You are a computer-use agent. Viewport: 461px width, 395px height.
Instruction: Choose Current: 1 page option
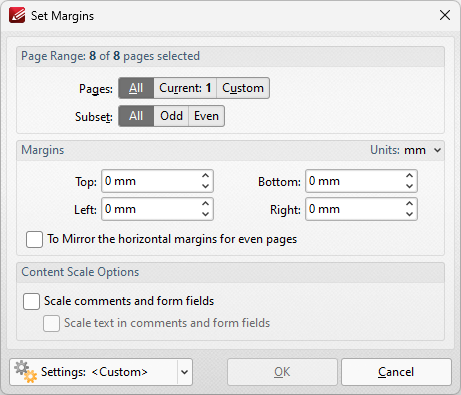click(185, 88)
